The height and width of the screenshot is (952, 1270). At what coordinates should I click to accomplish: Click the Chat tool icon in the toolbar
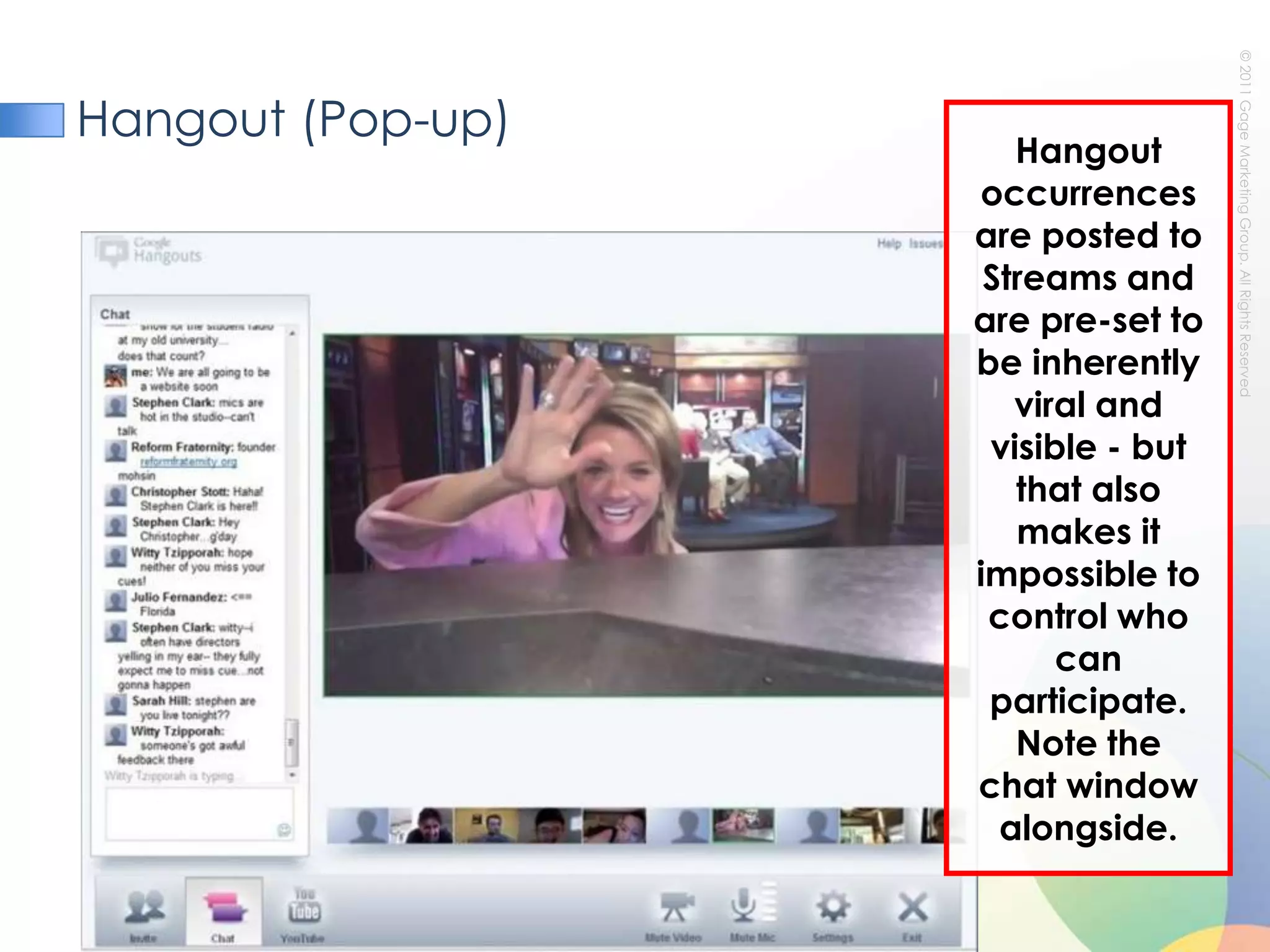(x=223, y=906)
